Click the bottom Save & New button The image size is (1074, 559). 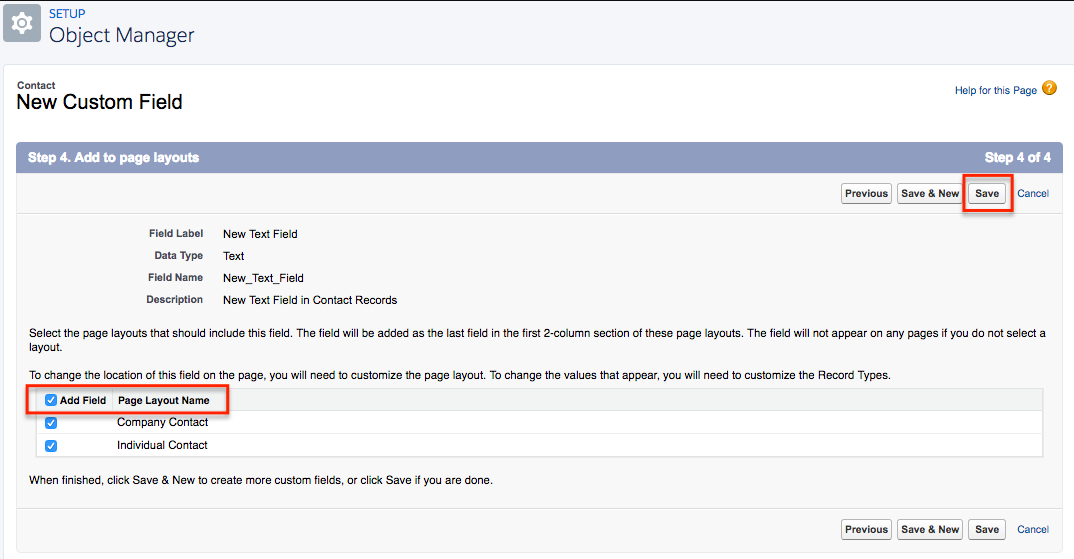click(930, 530)
